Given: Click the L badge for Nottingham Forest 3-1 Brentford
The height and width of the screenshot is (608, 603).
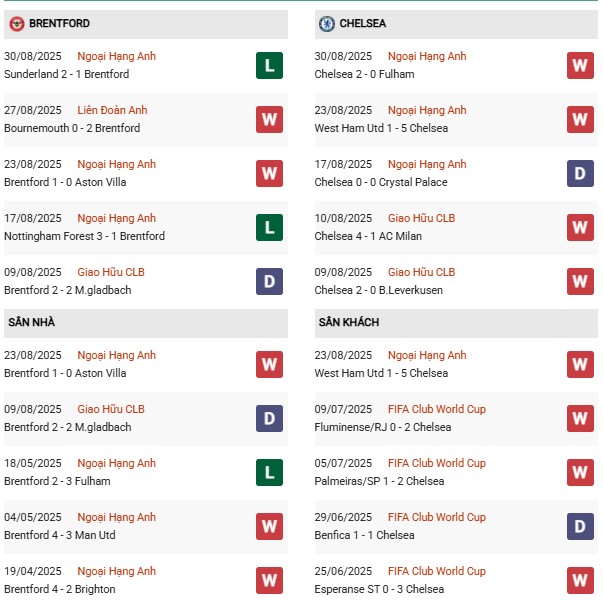Looking at the screenshot, I should coord(269,227).
